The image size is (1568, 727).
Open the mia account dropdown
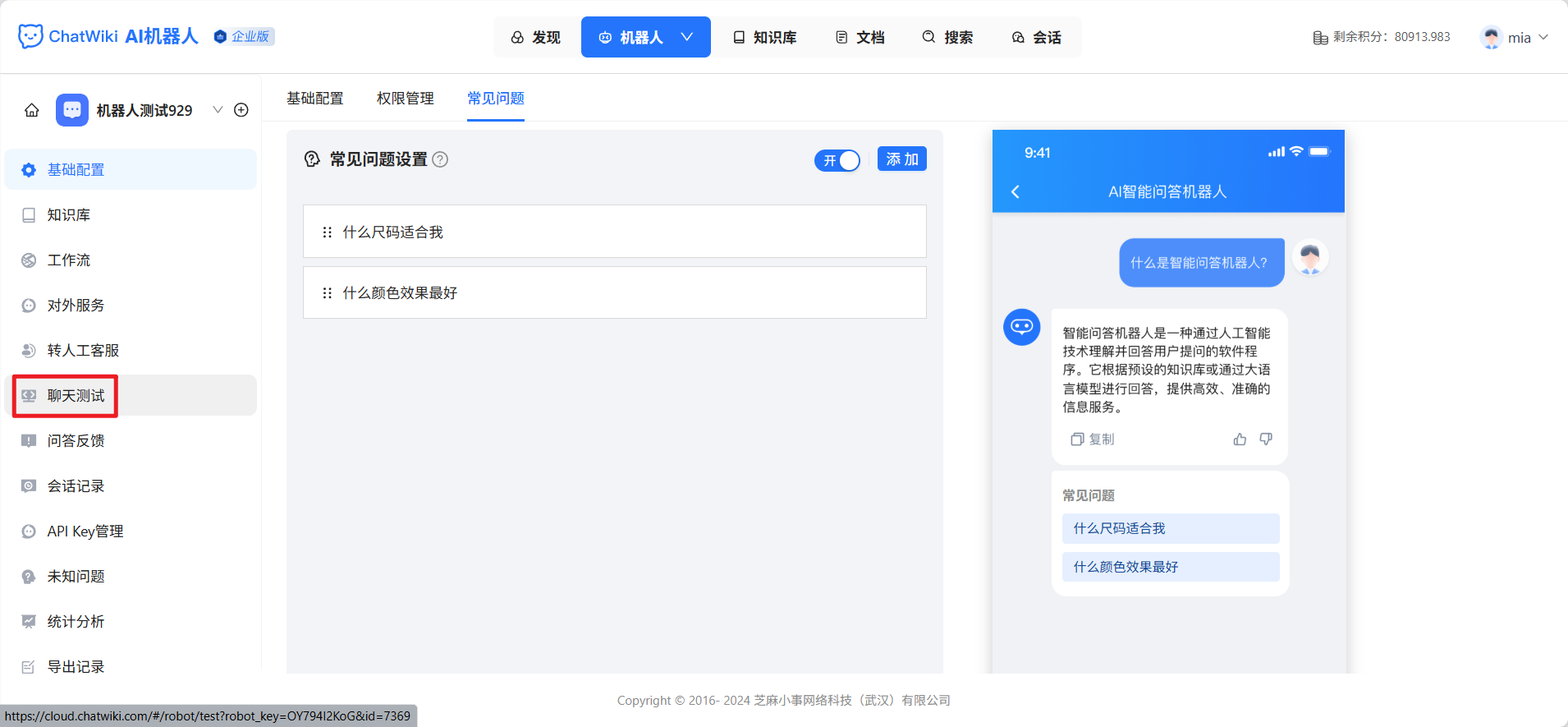[1543, 37]
